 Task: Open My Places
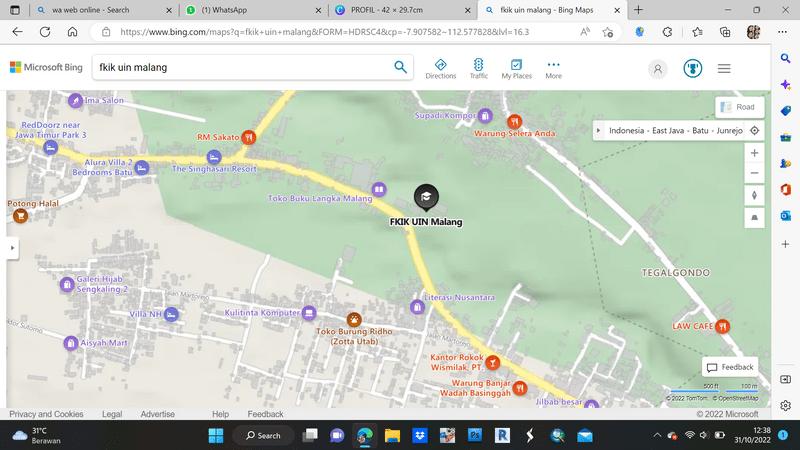coord(516,69)
